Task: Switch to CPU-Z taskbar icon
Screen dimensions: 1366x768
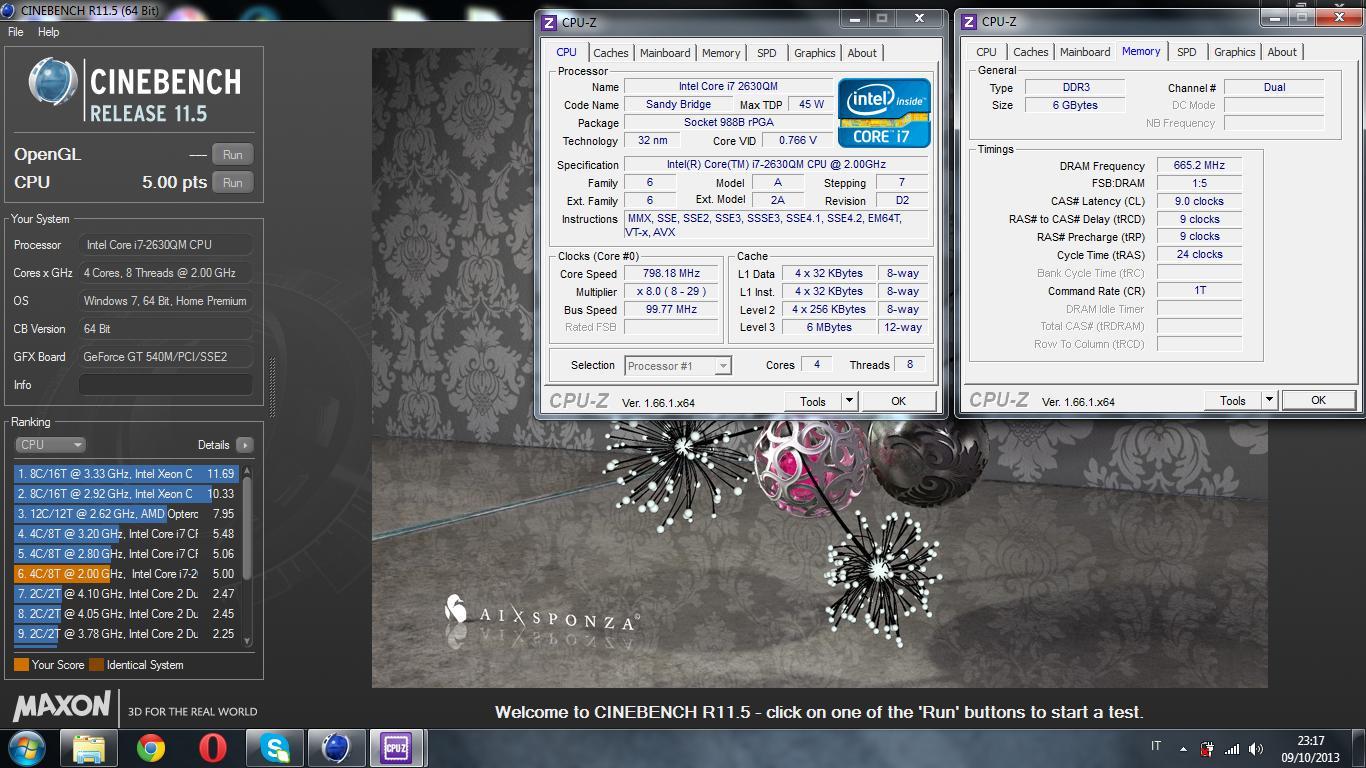Action: [398, 748]
